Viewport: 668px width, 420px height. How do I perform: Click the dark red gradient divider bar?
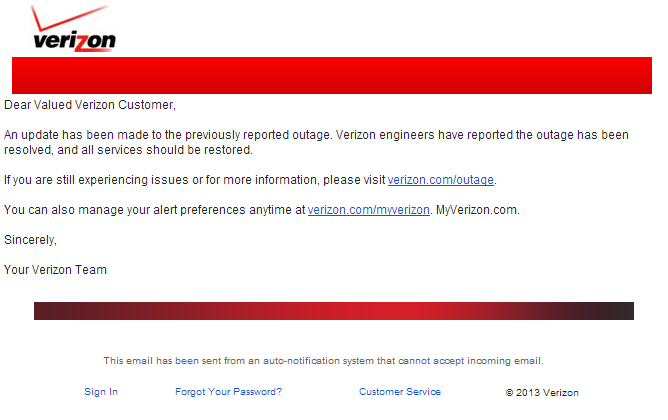coord(334,311)
